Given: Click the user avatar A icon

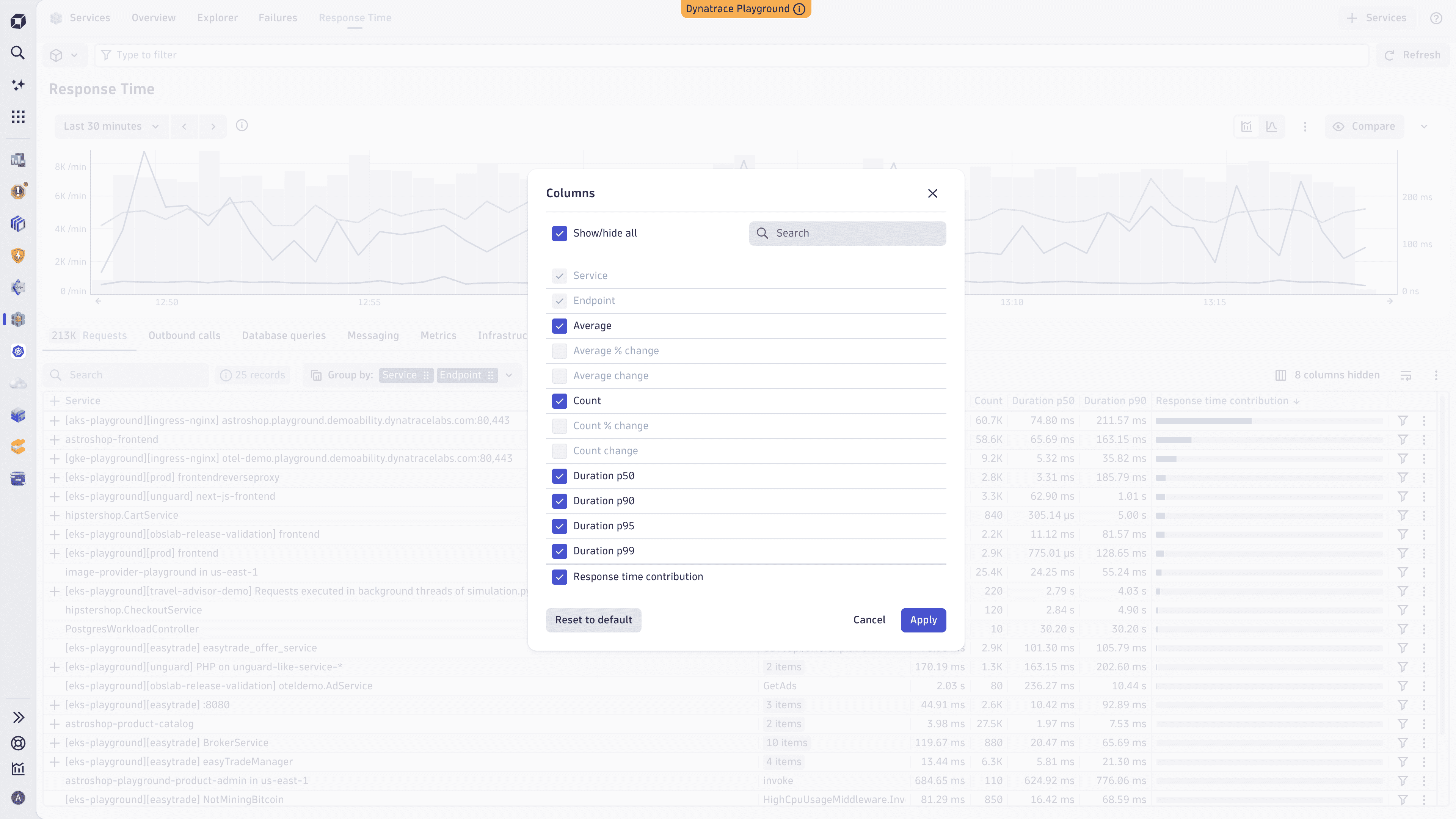Looking at the screenshot, I should pos(18,797).
